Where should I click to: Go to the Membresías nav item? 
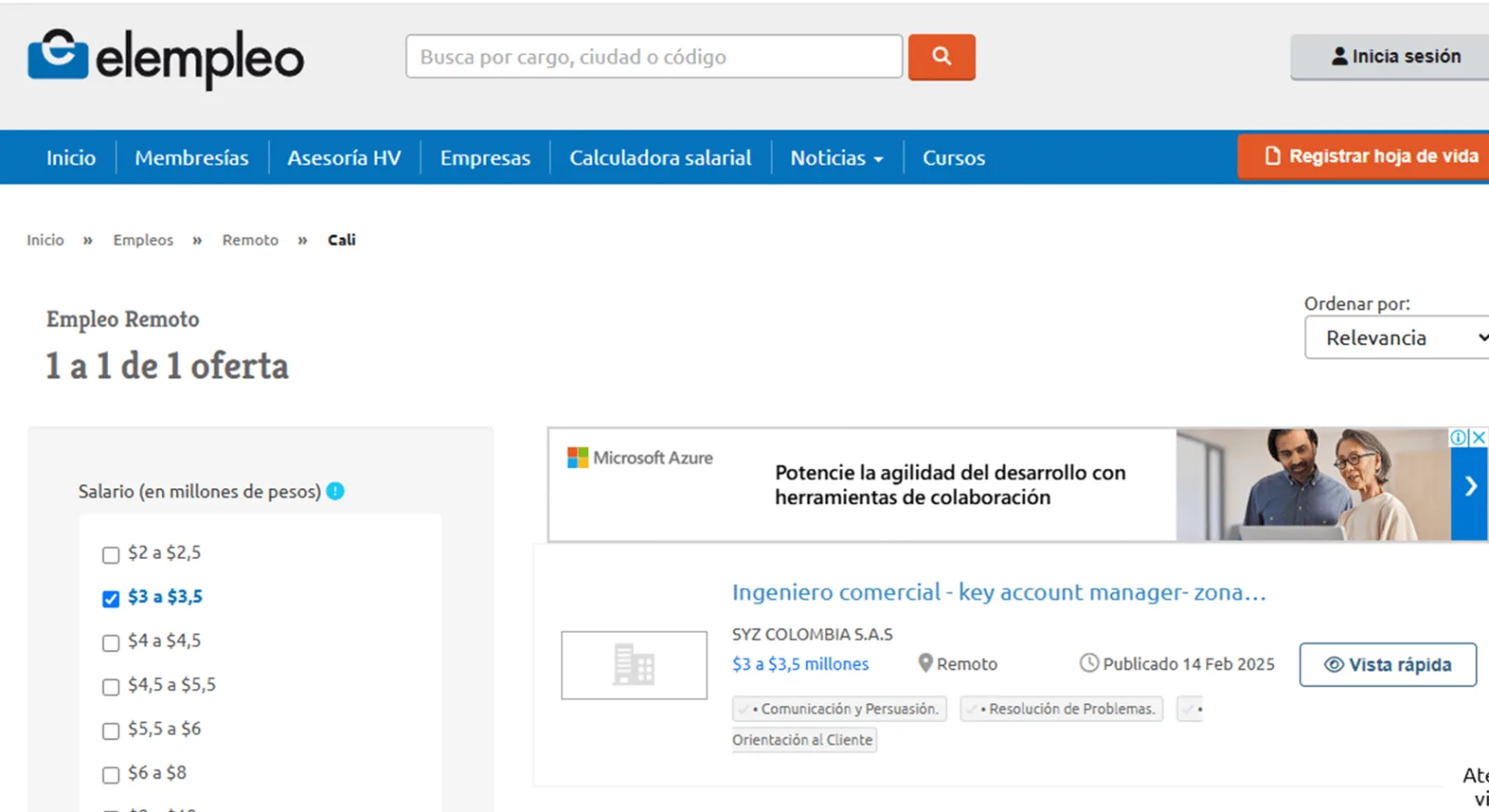pyautogui.click(x=192, y=158)
